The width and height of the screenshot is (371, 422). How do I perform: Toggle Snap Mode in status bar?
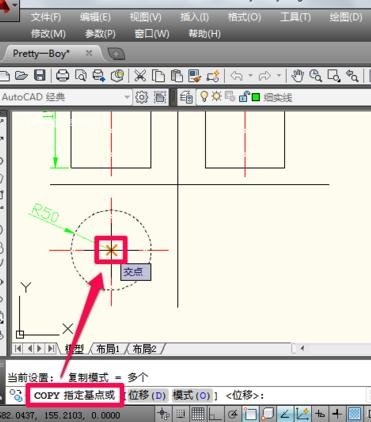(180, 414)
